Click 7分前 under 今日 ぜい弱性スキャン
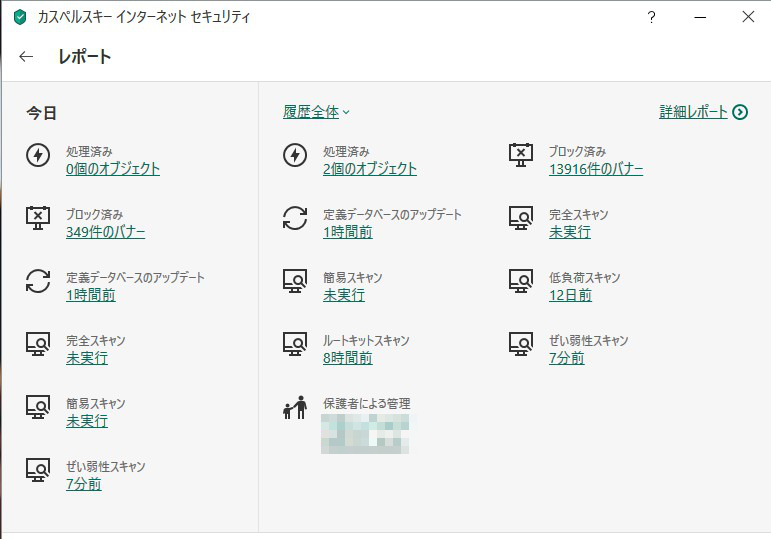Viewport: 771px width, 539px height. coord(84,484)
